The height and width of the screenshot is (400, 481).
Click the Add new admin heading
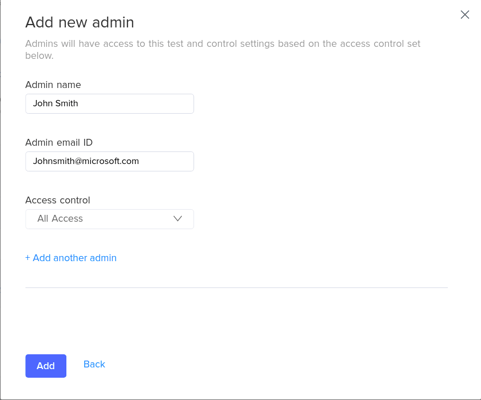(x=80, y=22)
